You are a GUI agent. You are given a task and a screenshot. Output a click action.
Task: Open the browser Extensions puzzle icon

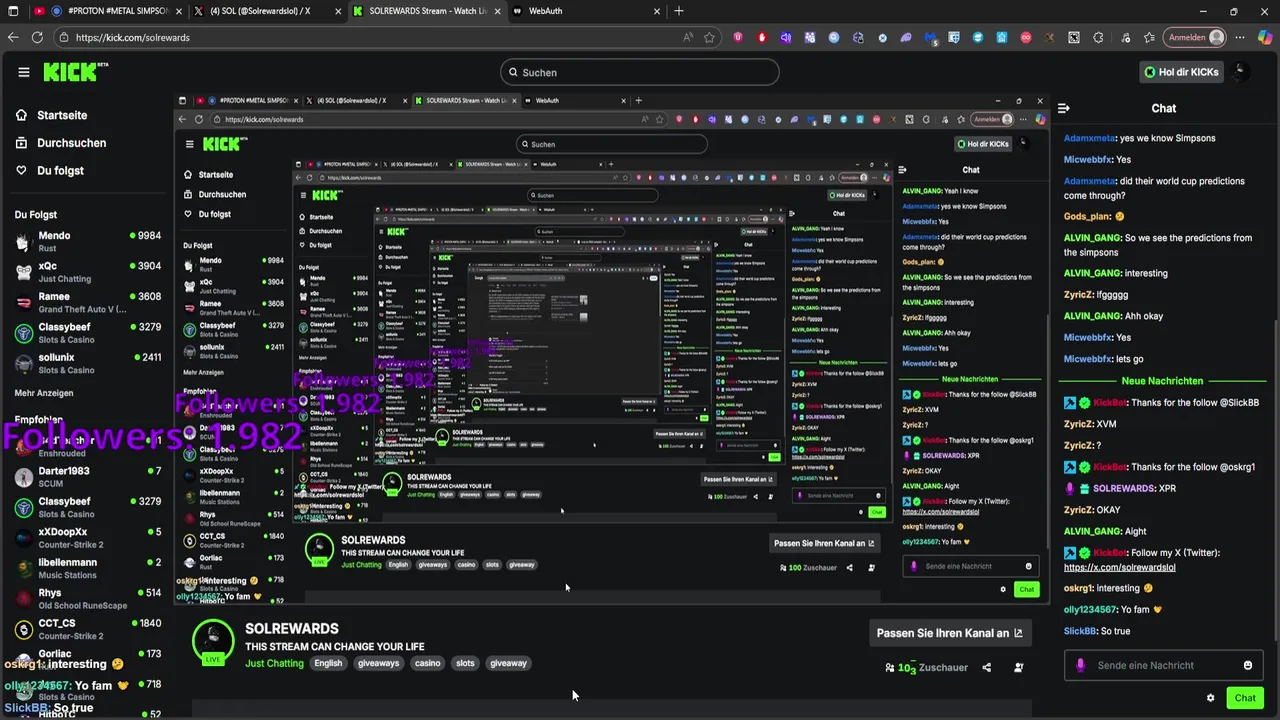1098,37
